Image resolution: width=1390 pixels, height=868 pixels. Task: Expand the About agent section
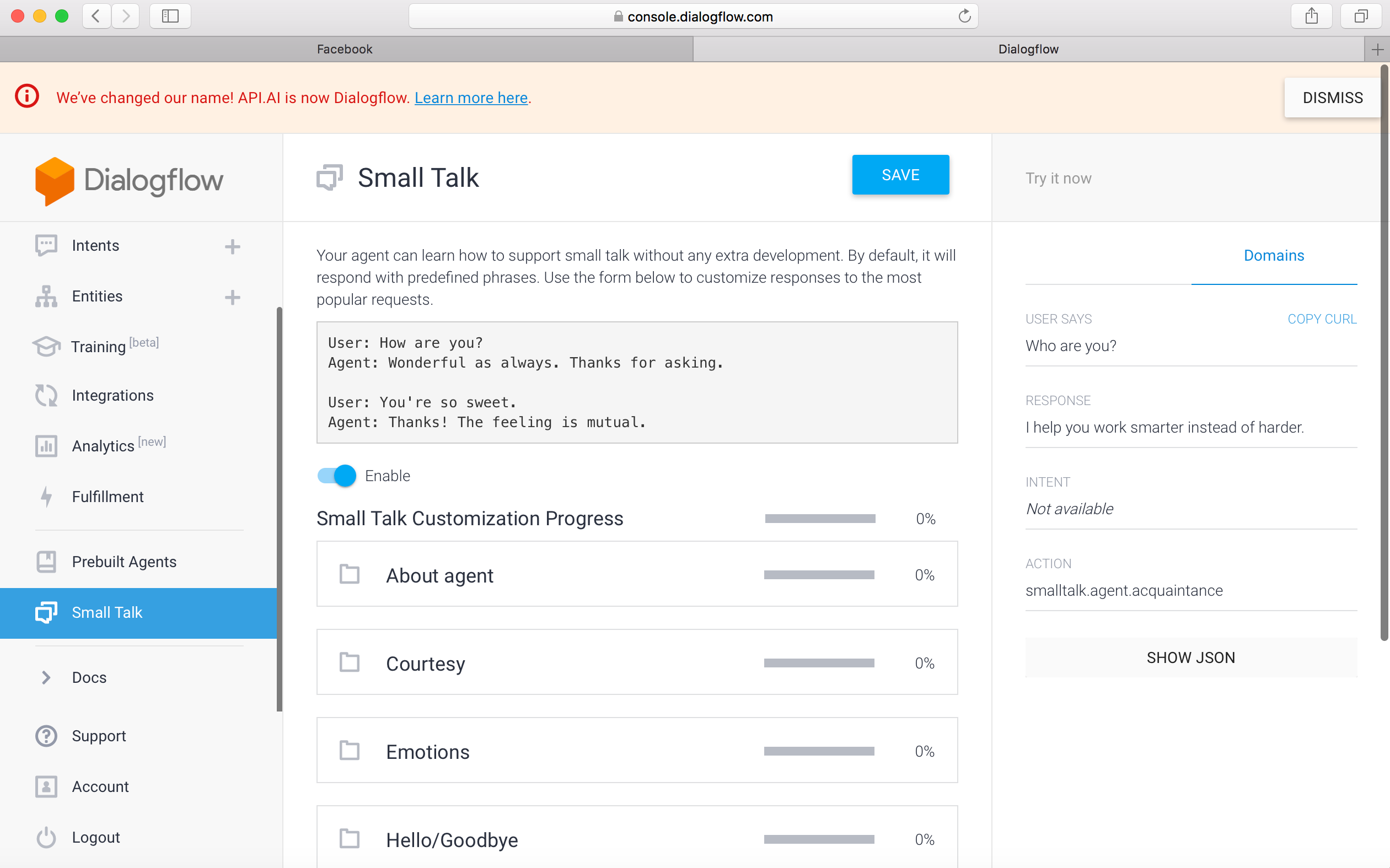(637, 574)
